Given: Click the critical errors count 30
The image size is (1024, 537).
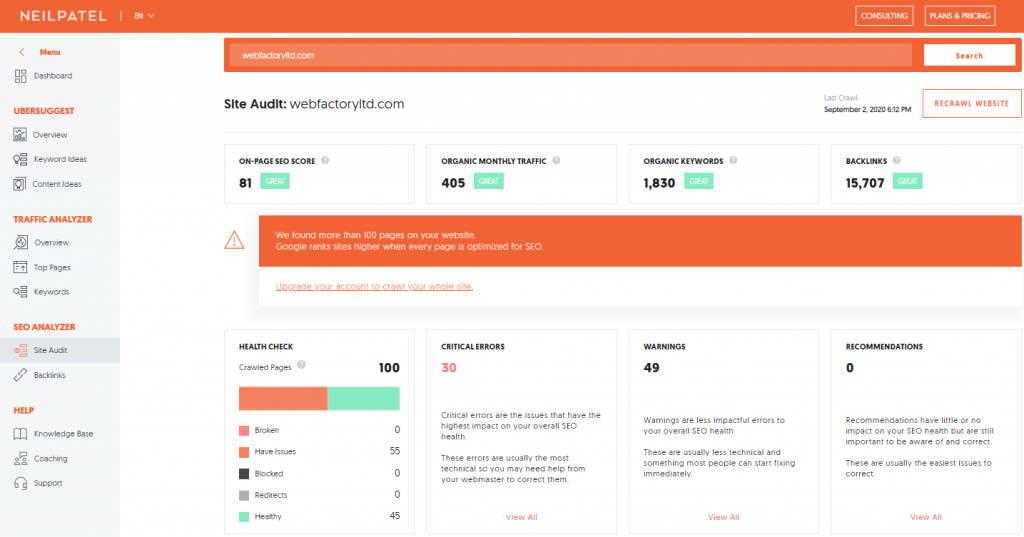Looking at the screenshot, I should click(449, 368).
